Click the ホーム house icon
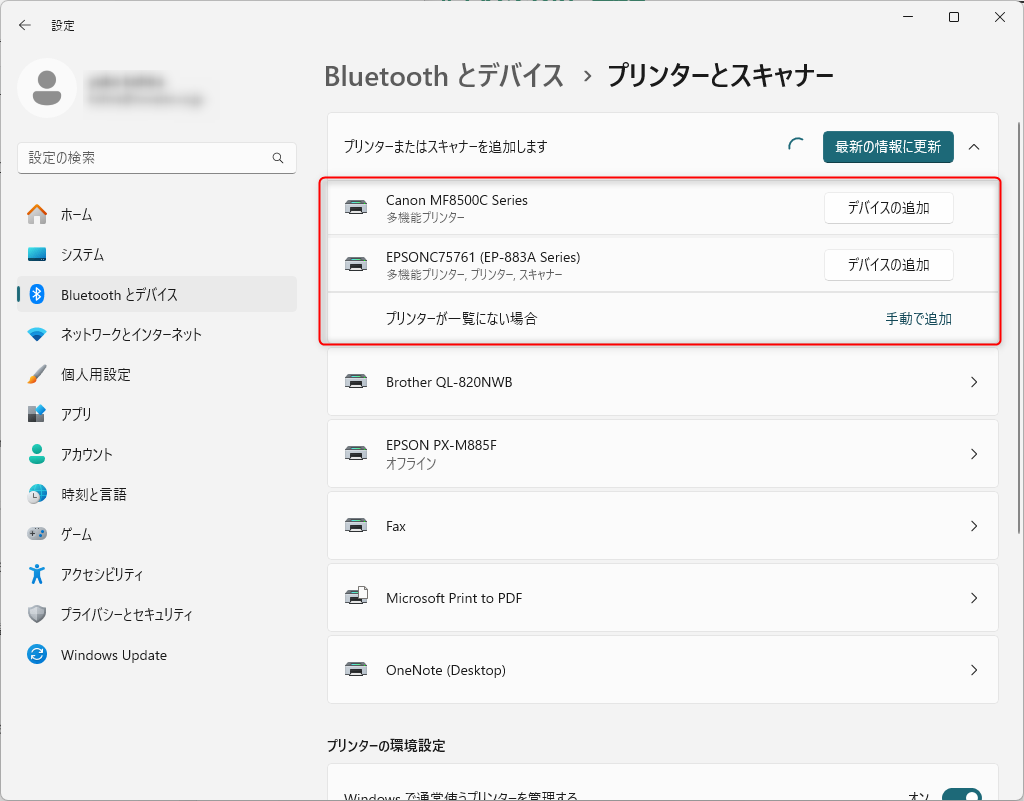The image size is (1024, 801). (x=37, y=214)
